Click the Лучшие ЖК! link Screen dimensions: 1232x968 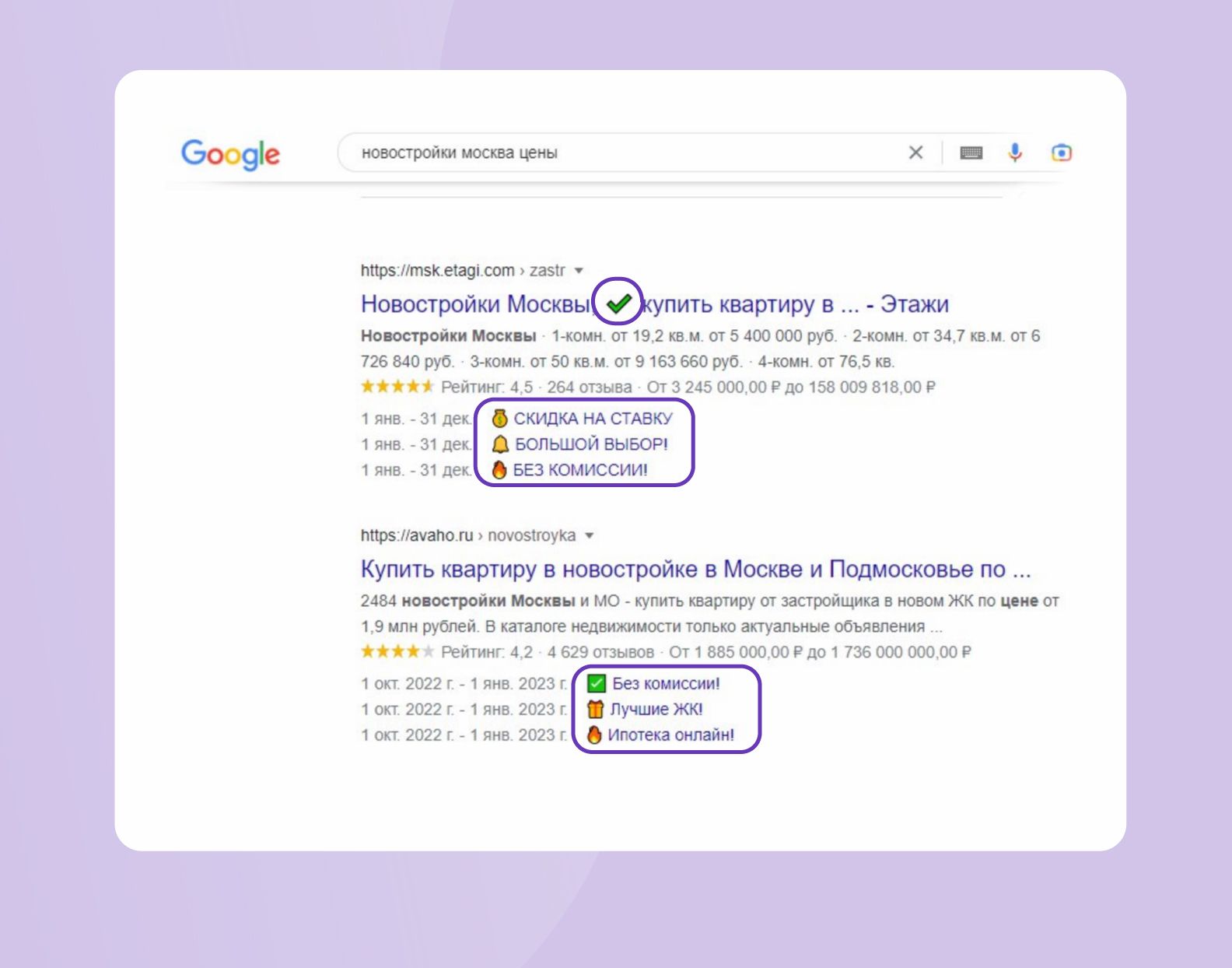point(656,710)
